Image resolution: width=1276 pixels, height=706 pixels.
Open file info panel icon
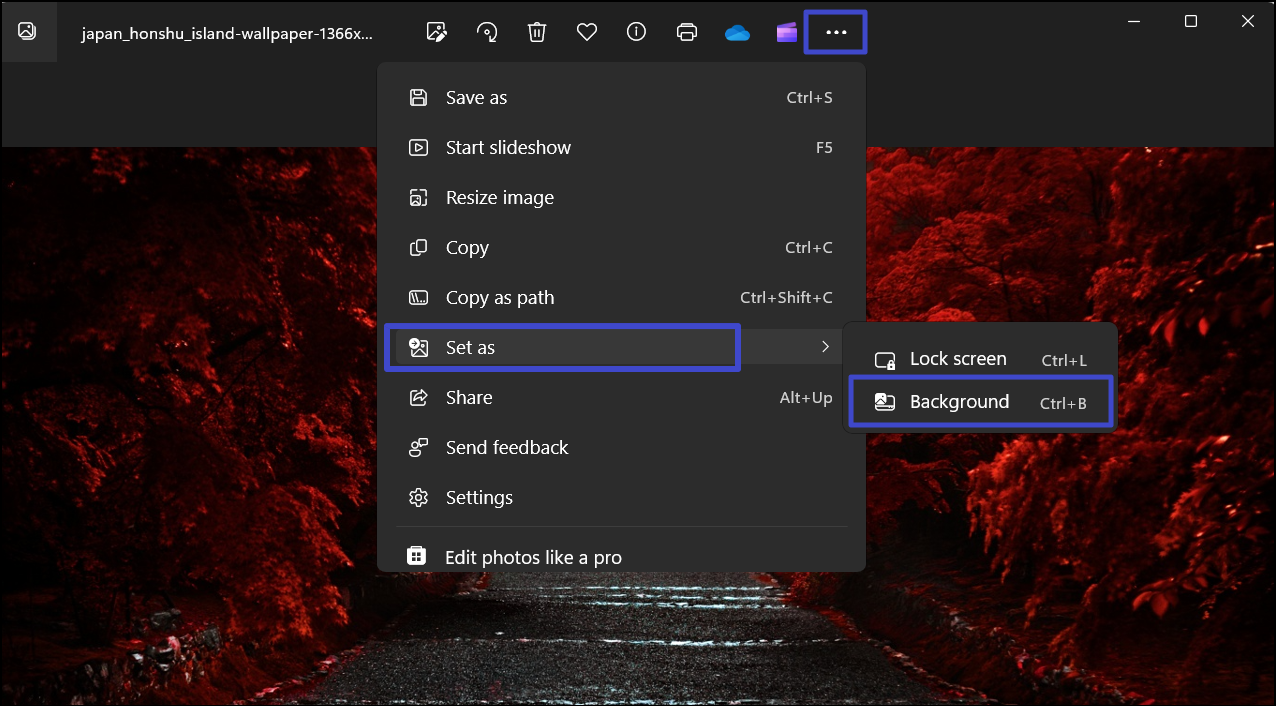pyautogui.click(x=636, y=32)
